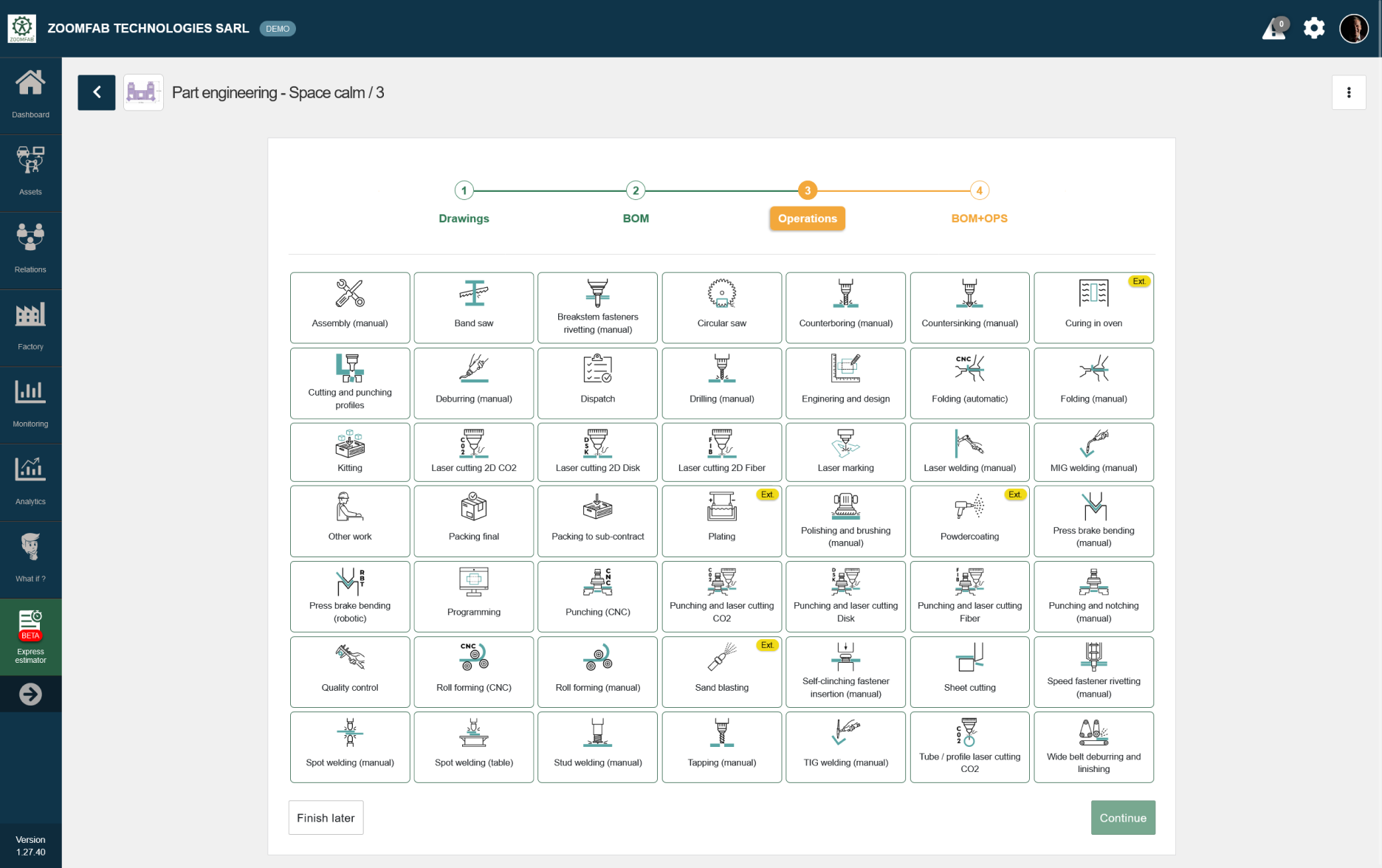
Task: Select Laser welding (manual)
Action: click(x=970, y=452)
